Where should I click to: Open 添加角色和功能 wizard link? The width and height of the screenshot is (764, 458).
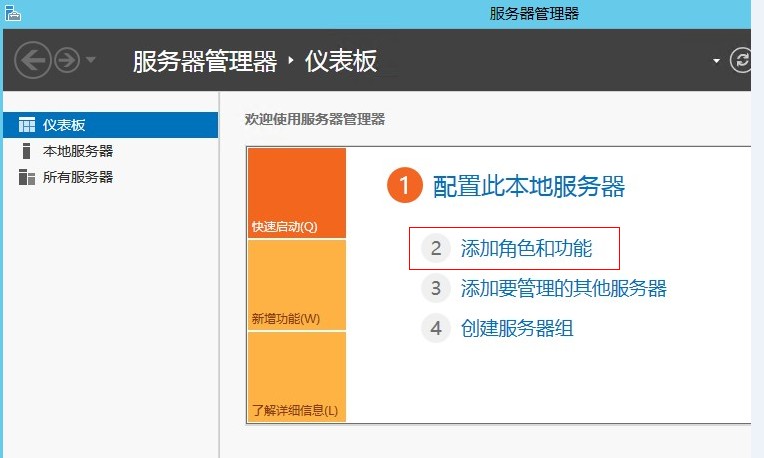pos(526,248)
